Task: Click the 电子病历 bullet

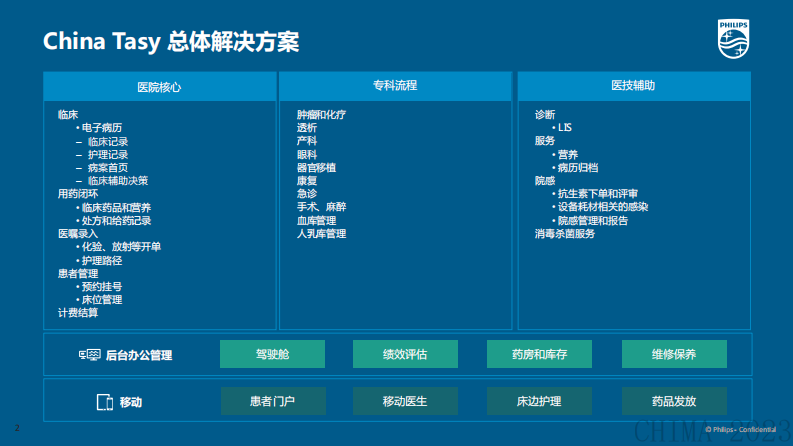Action: point(102,127)
